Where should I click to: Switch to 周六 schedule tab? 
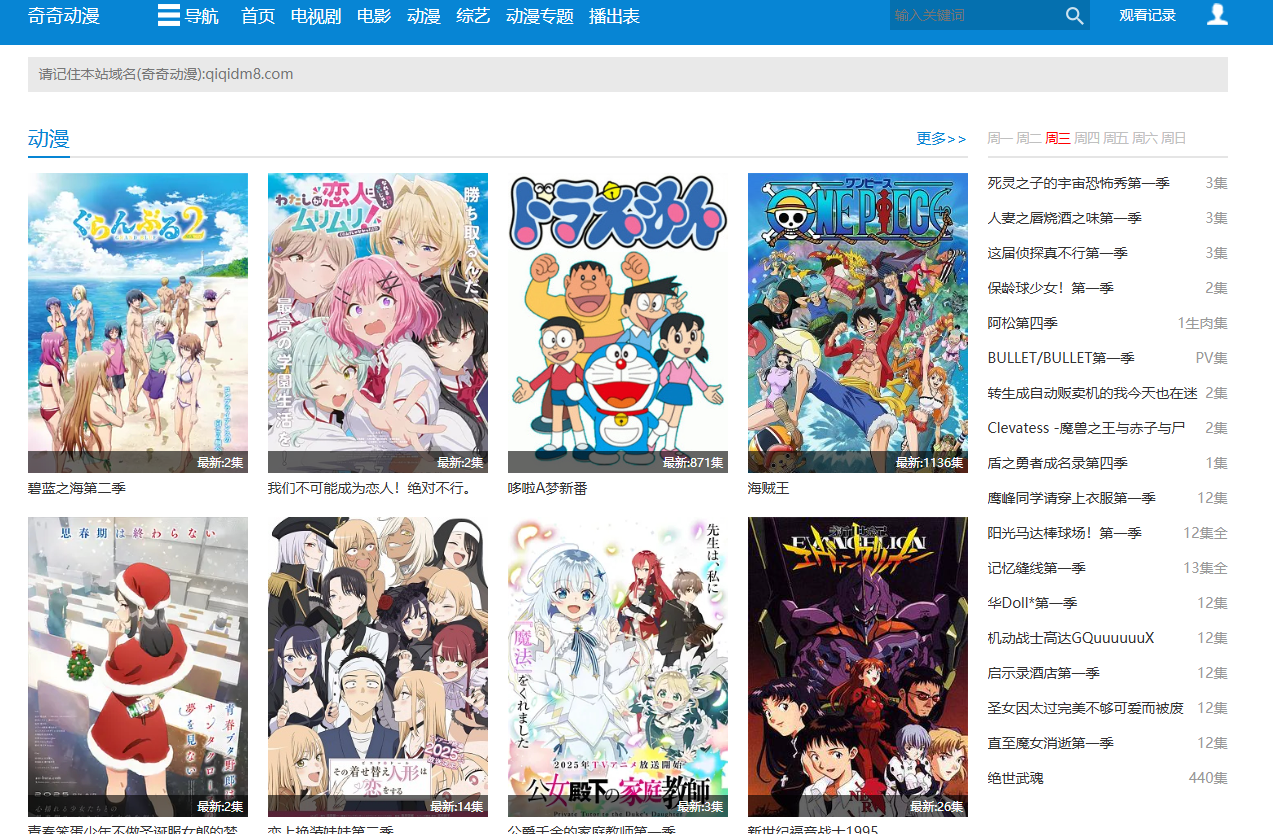pos(1145,138)
